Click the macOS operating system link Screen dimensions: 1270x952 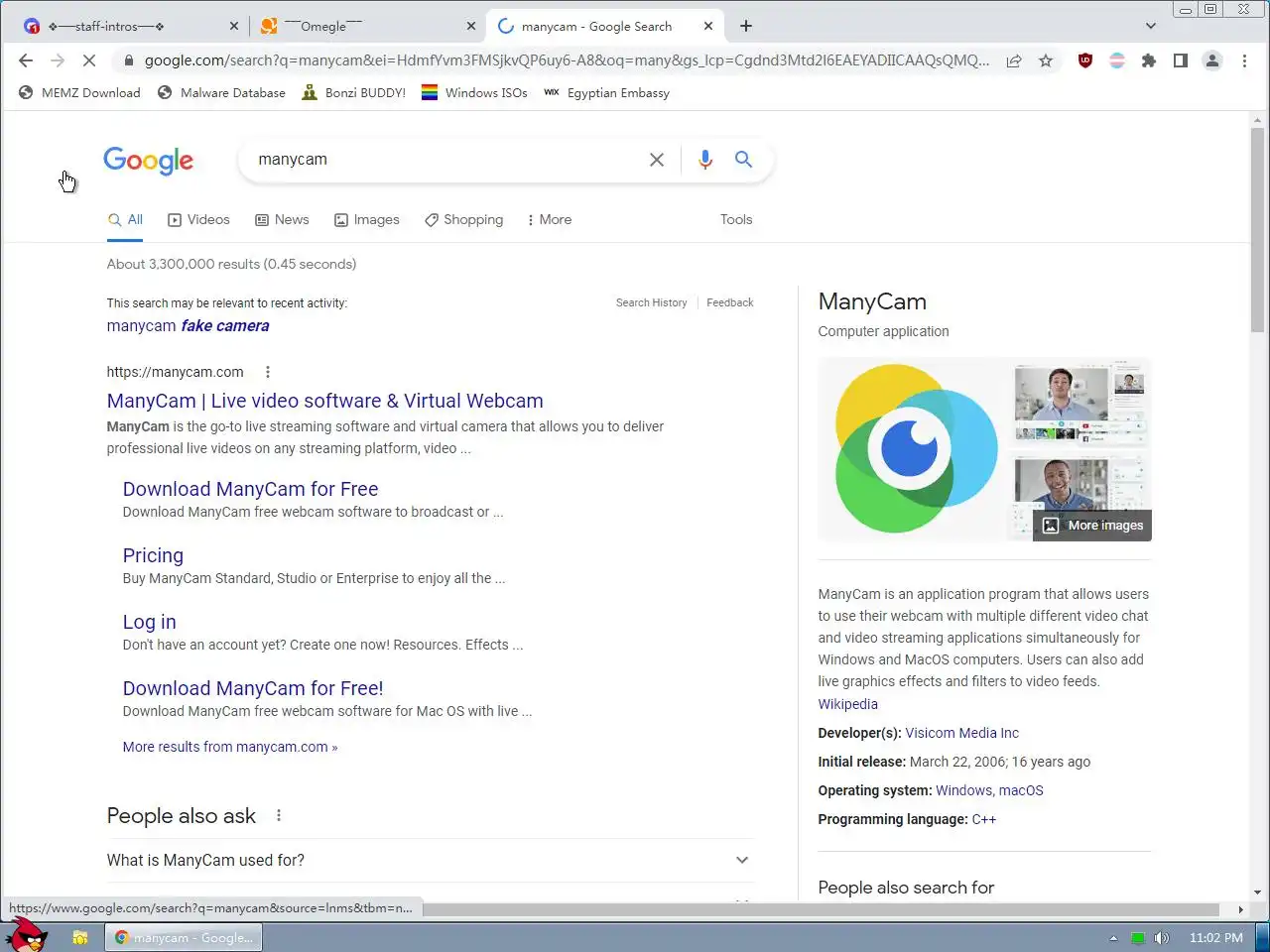pyautogui.click(x=1021, y=790)
